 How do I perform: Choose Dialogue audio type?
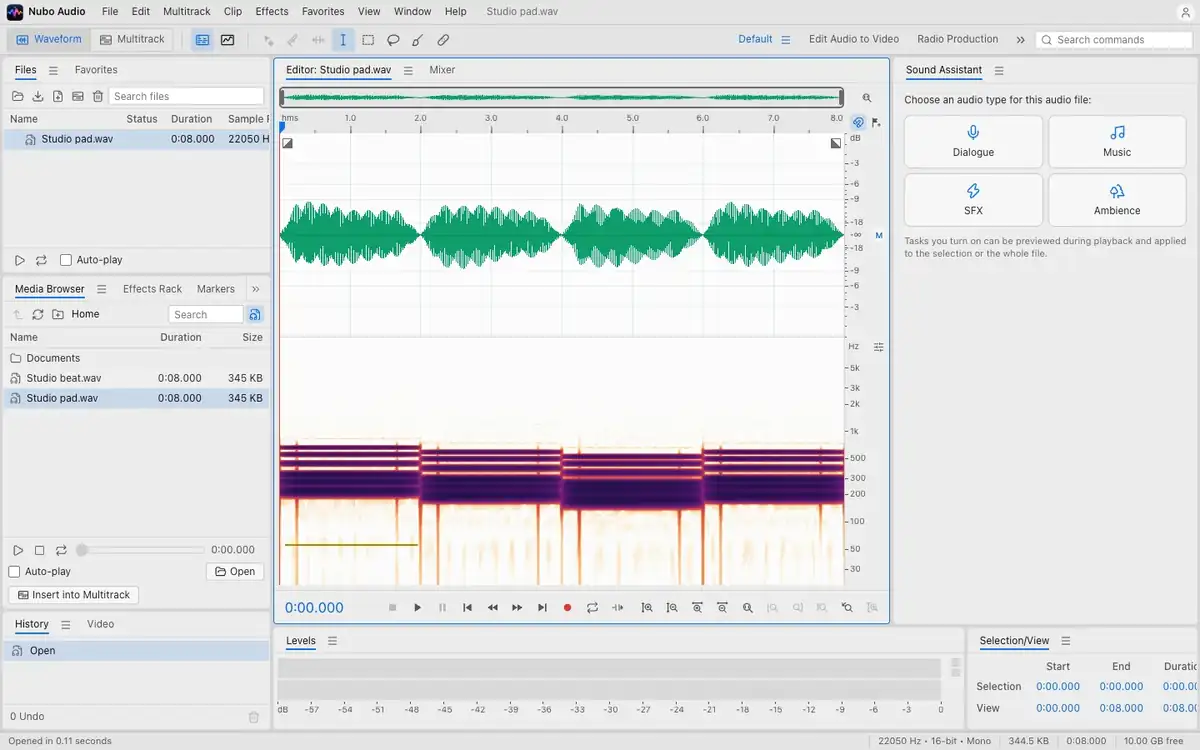tap(973, 142)
